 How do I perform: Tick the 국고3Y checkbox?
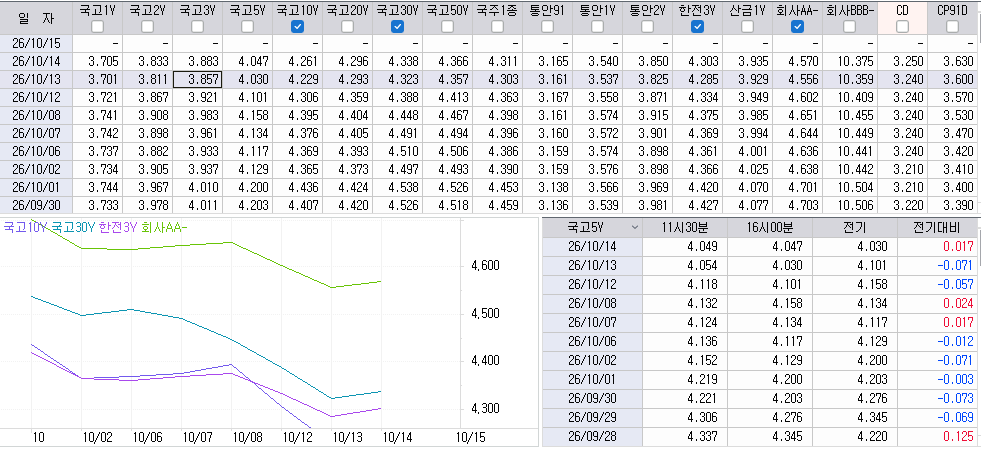pyautogui.click(x=198, y=26)
